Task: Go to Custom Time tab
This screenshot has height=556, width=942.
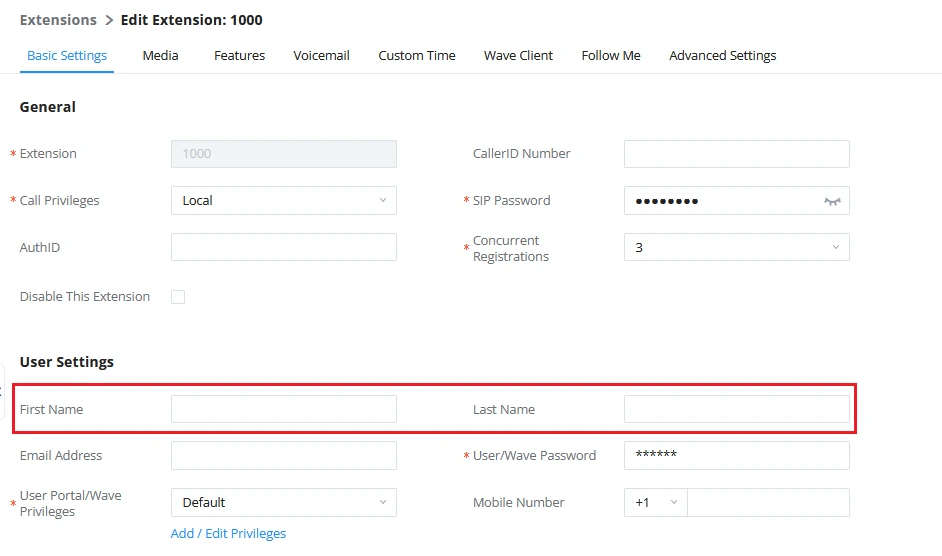Action: (x=417, y=55)
